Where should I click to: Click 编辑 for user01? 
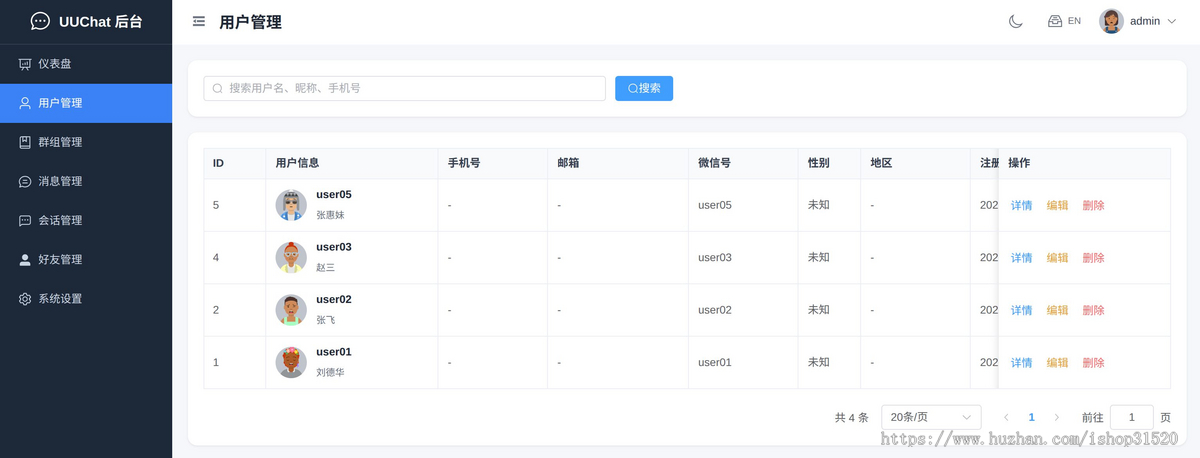1057,363
